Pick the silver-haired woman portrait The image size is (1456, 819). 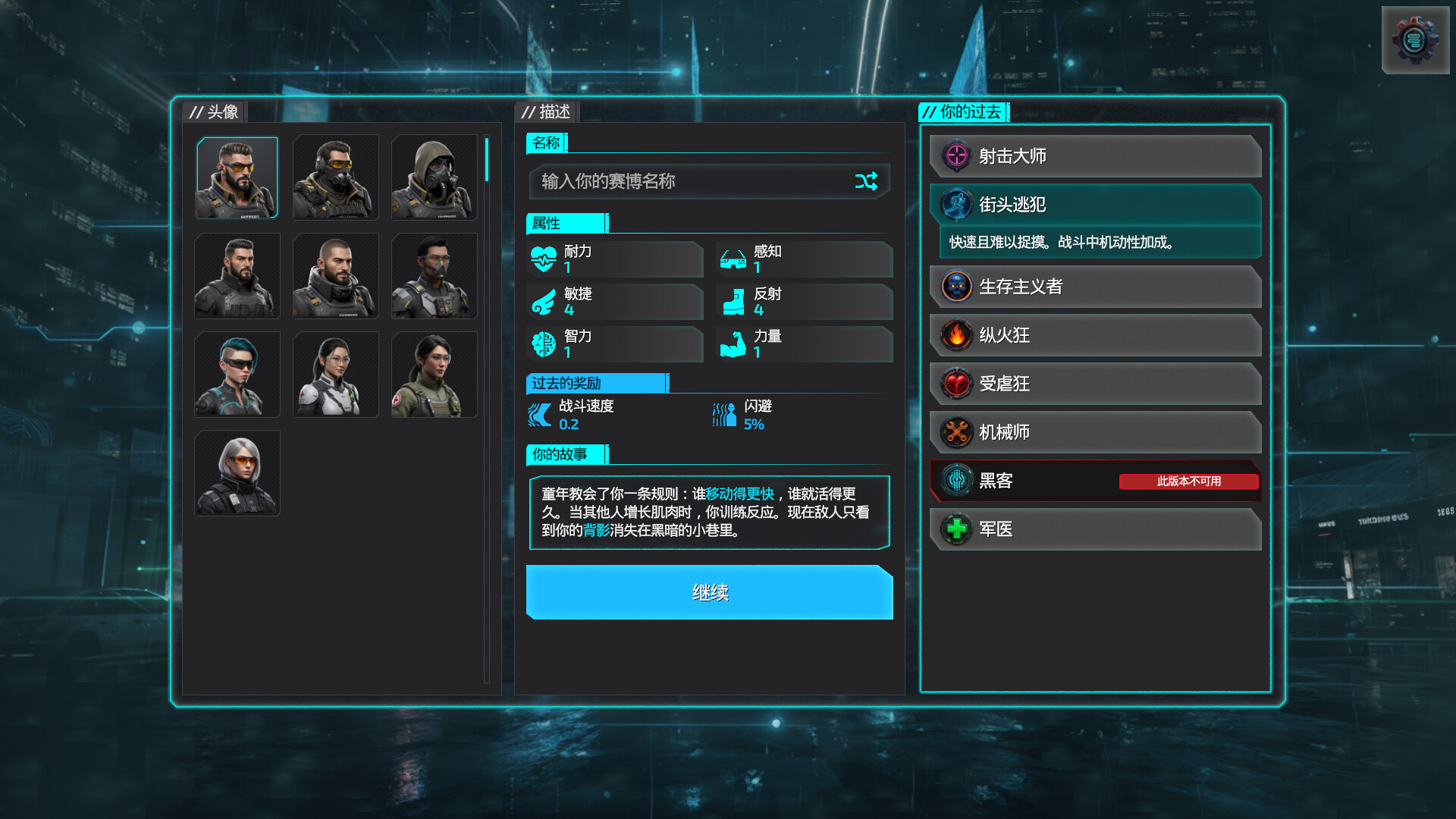pyautogui.click(x=237, y=473)
